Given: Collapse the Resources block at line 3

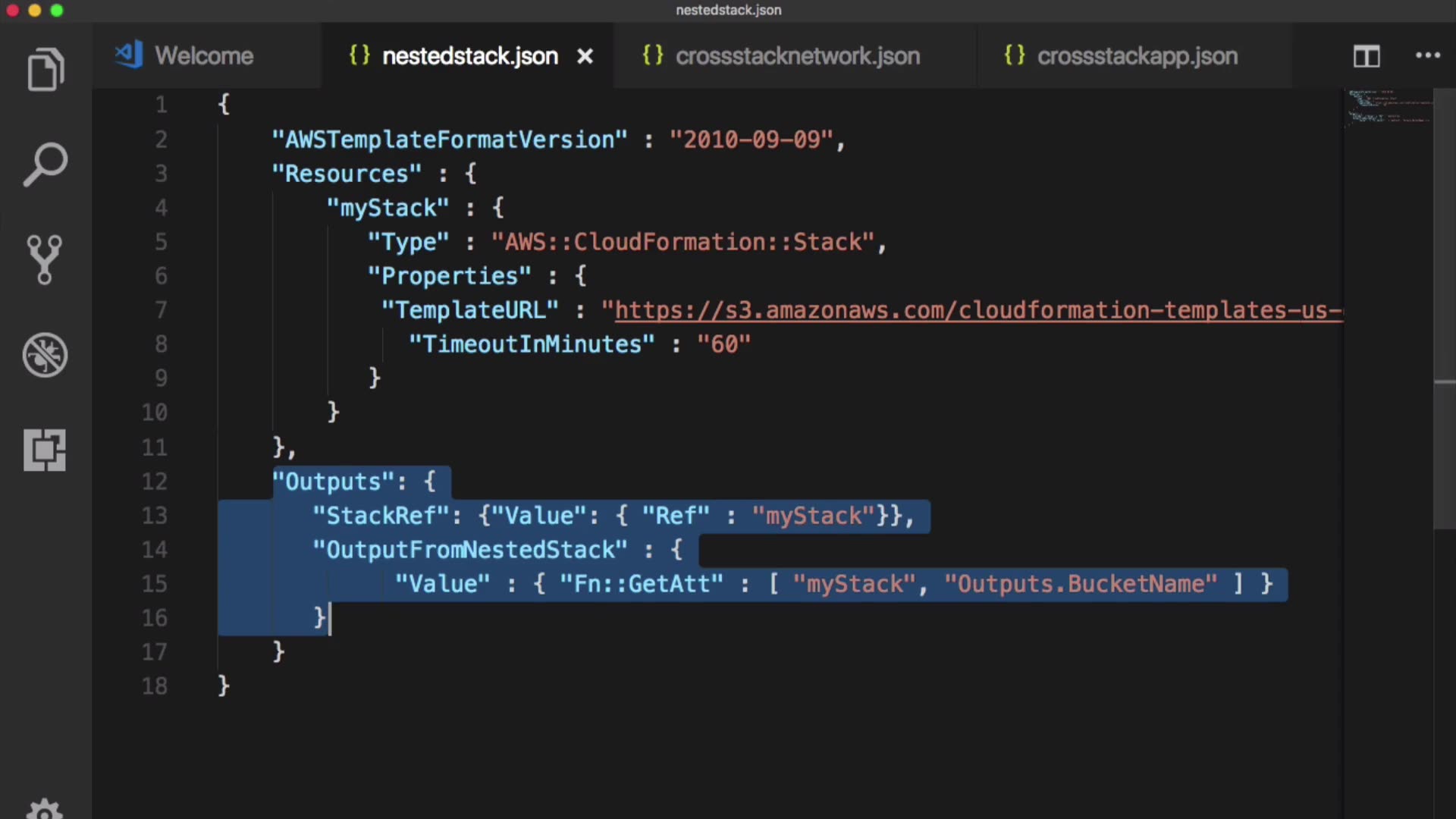Looking at the screenshot, I should (196, 174).
